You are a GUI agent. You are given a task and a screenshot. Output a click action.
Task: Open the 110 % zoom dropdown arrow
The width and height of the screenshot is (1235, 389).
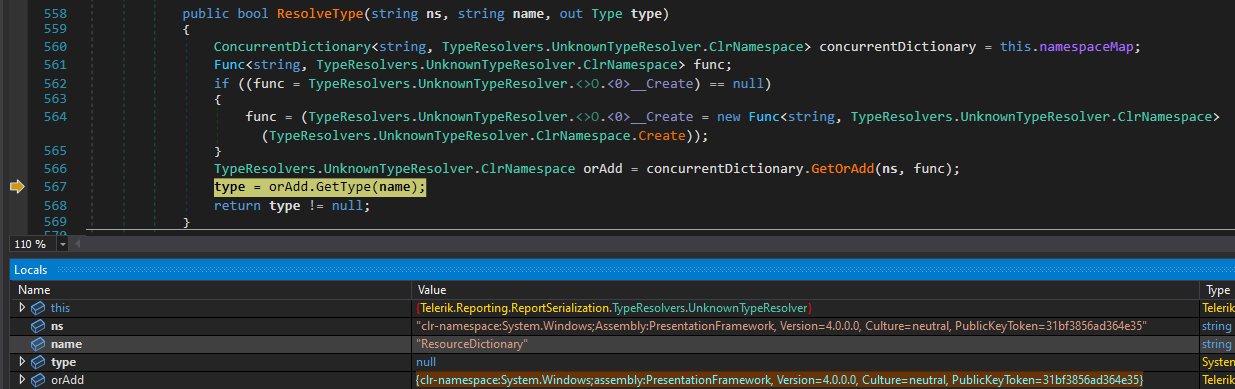click(63, 244)
